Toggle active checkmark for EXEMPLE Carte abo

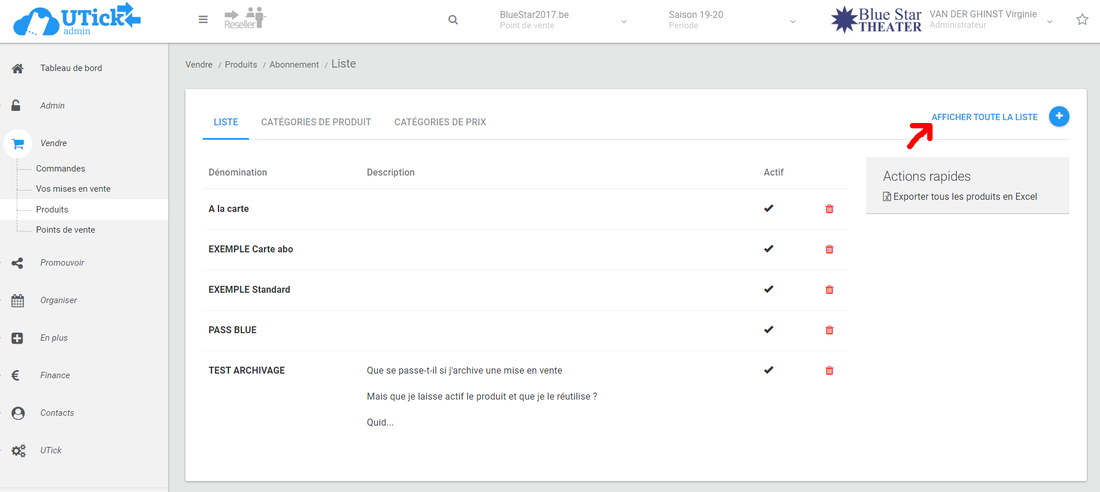tap(768, 249)
